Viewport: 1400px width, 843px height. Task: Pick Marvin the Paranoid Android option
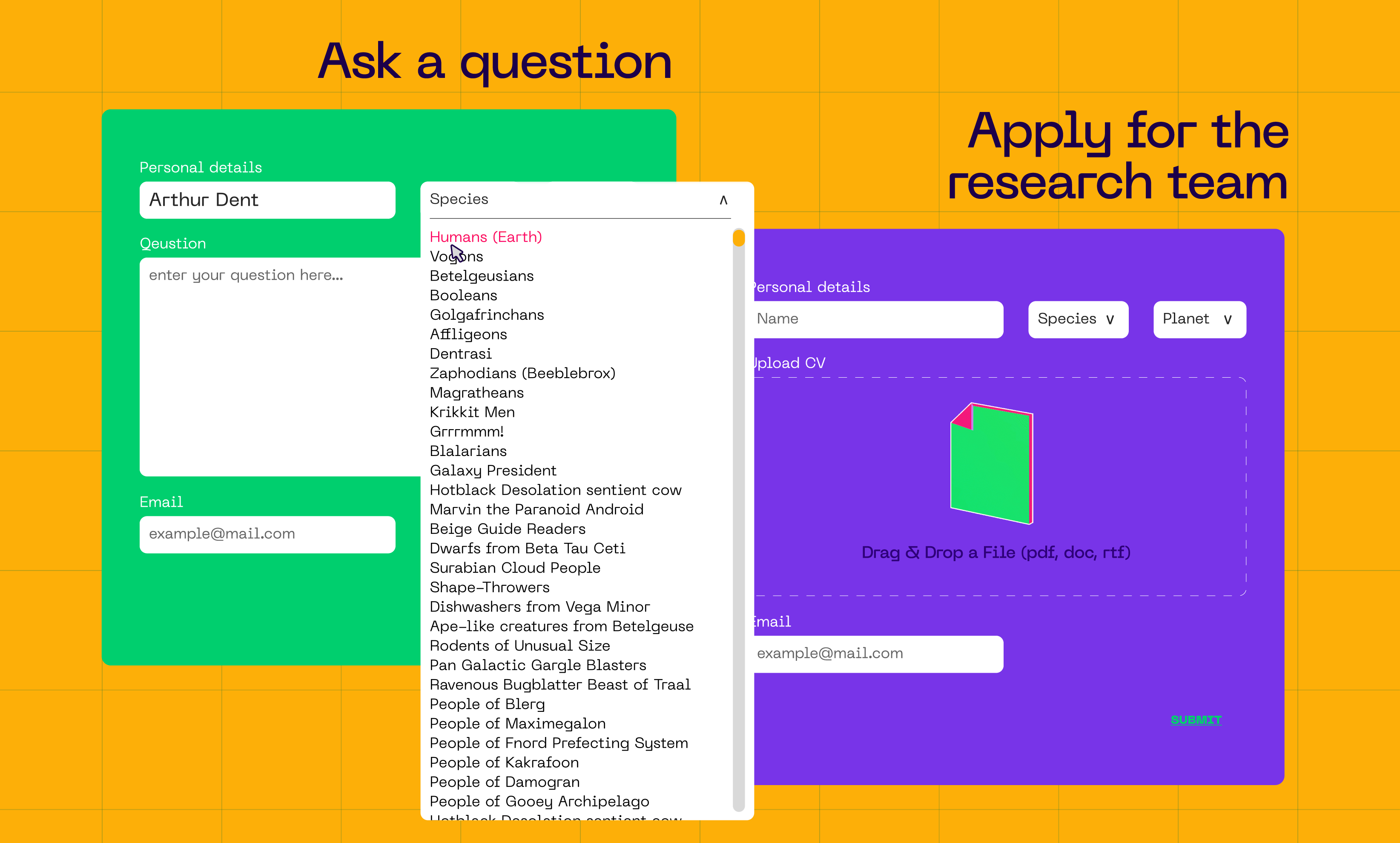536,510
